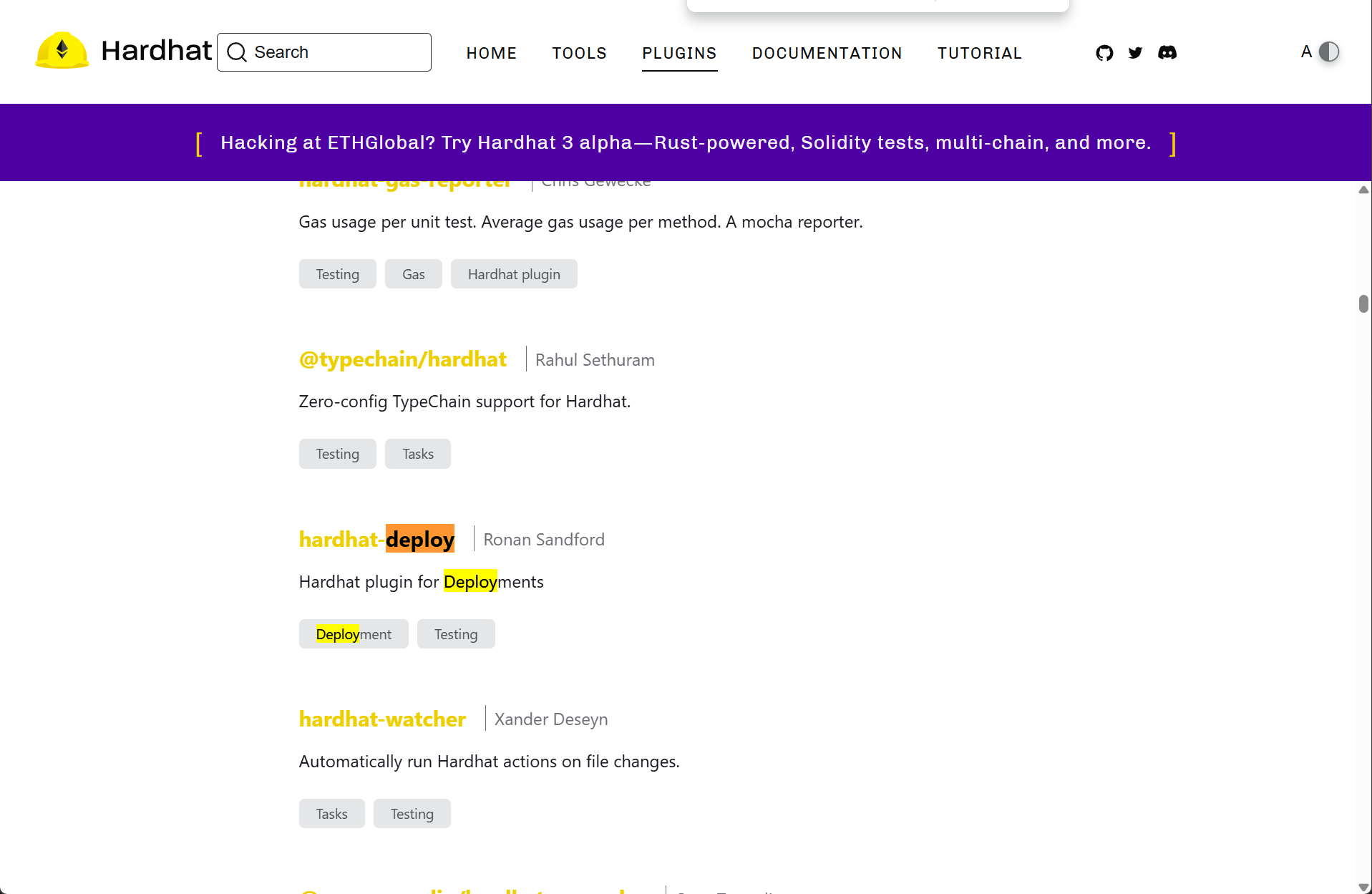1372x894 pixels.
Task: Click the gas usage per unit test description
Action: 580,222
